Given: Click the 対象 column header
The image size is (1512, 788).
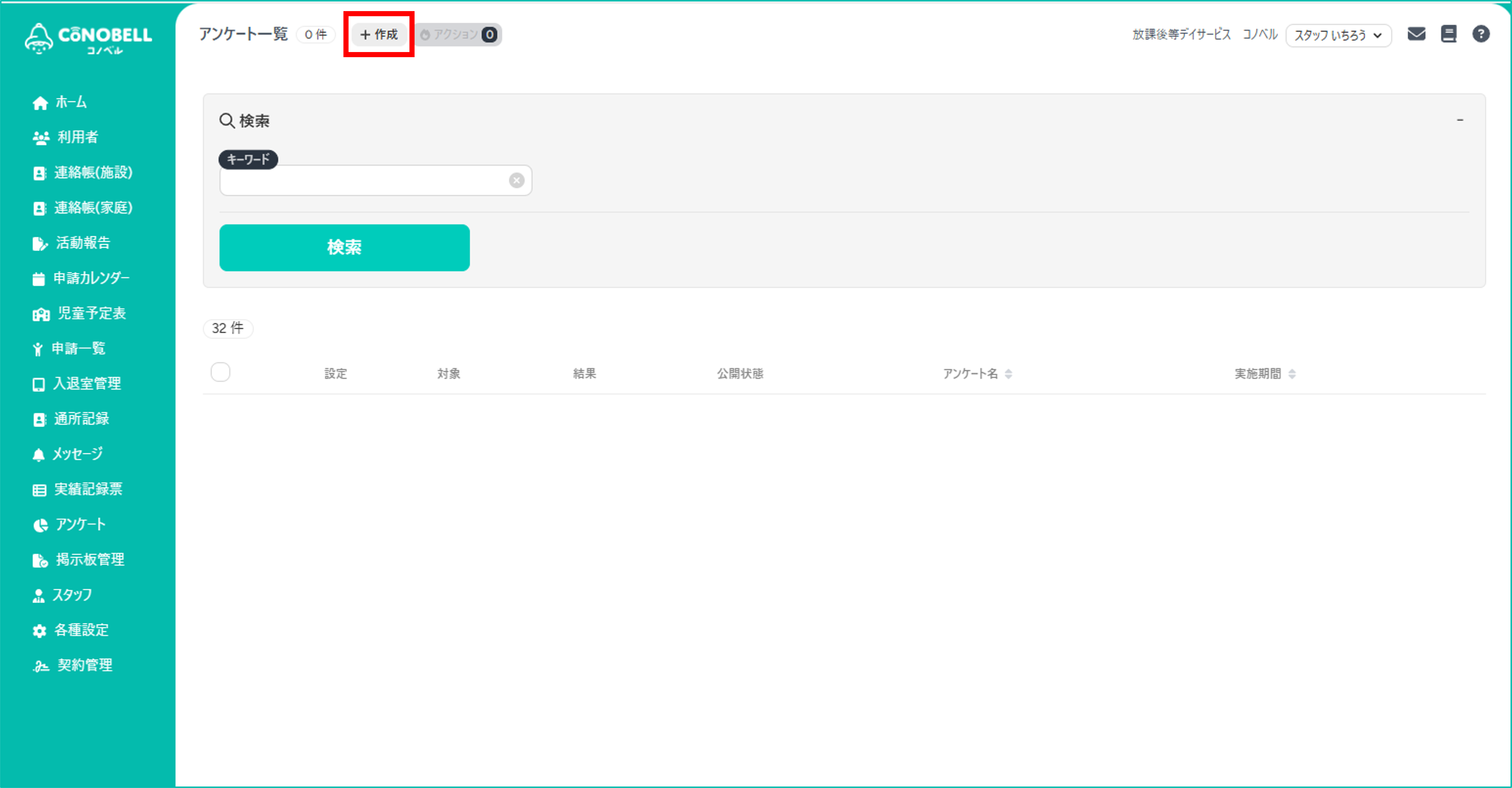Looking at the screenshot, I should pyautogui.click(x=448, y=374).
